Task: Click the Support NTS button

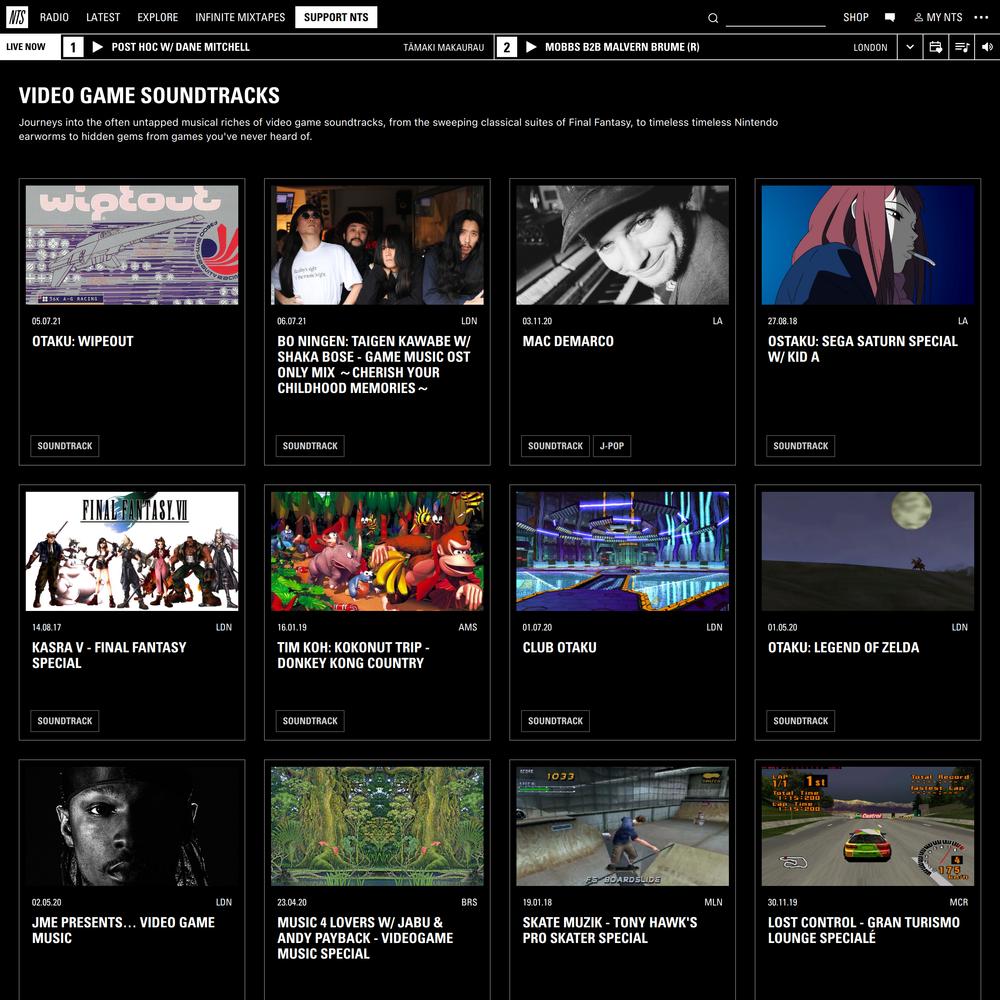Action: click(x=336, y=17)
